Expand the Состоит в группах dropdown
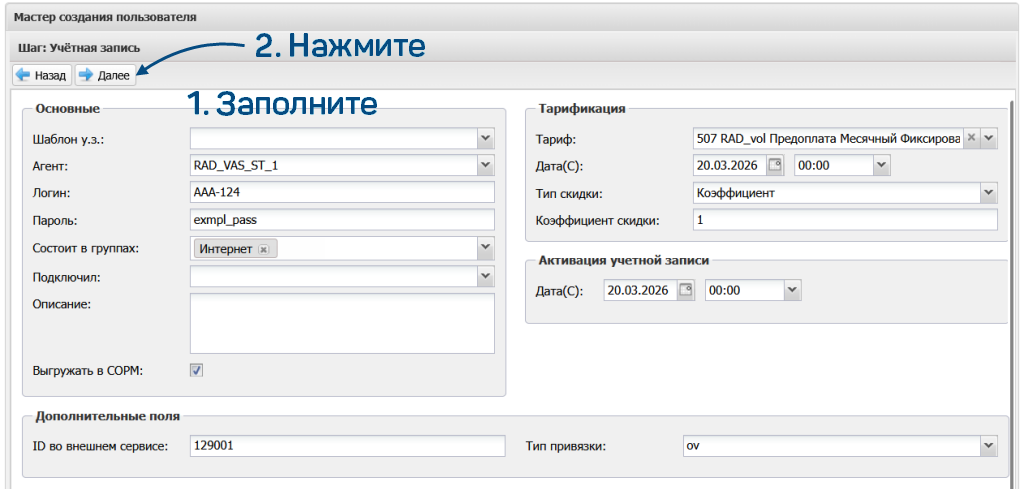1024x489 pixels. click(486, 248)
